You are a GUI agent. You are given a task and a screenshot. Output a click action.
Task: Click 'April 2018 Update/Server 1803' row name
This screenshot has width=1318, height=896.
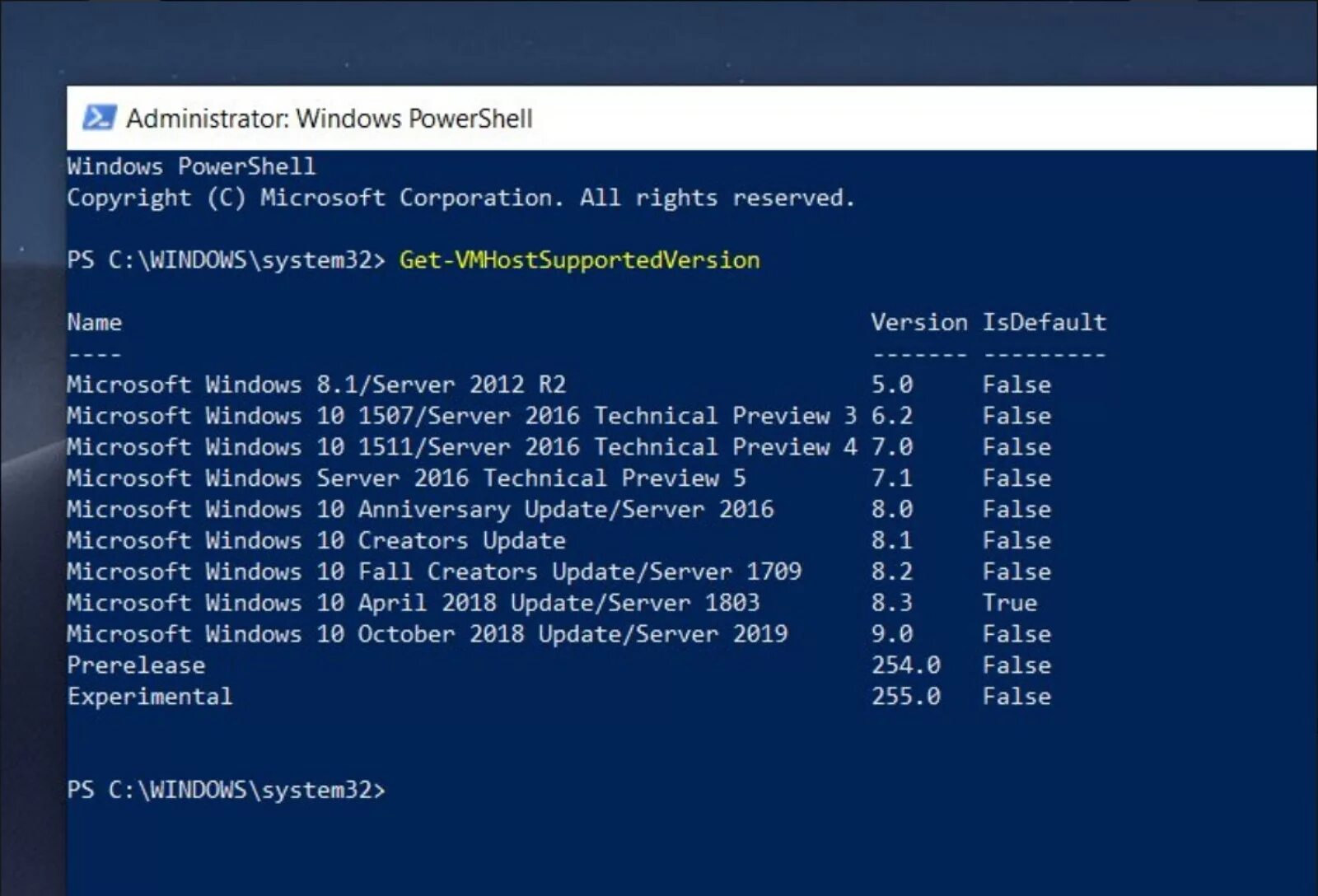click(x=414, y=603)
